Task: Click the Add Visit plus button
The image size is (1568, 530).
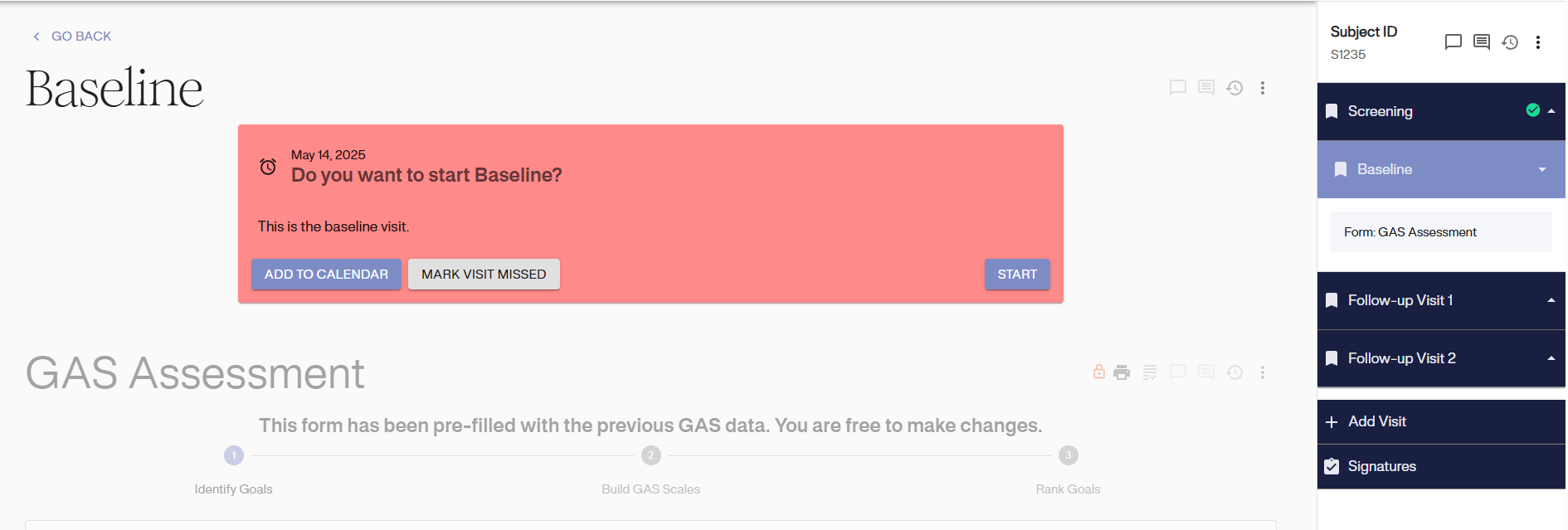Action: (1332, 422)
